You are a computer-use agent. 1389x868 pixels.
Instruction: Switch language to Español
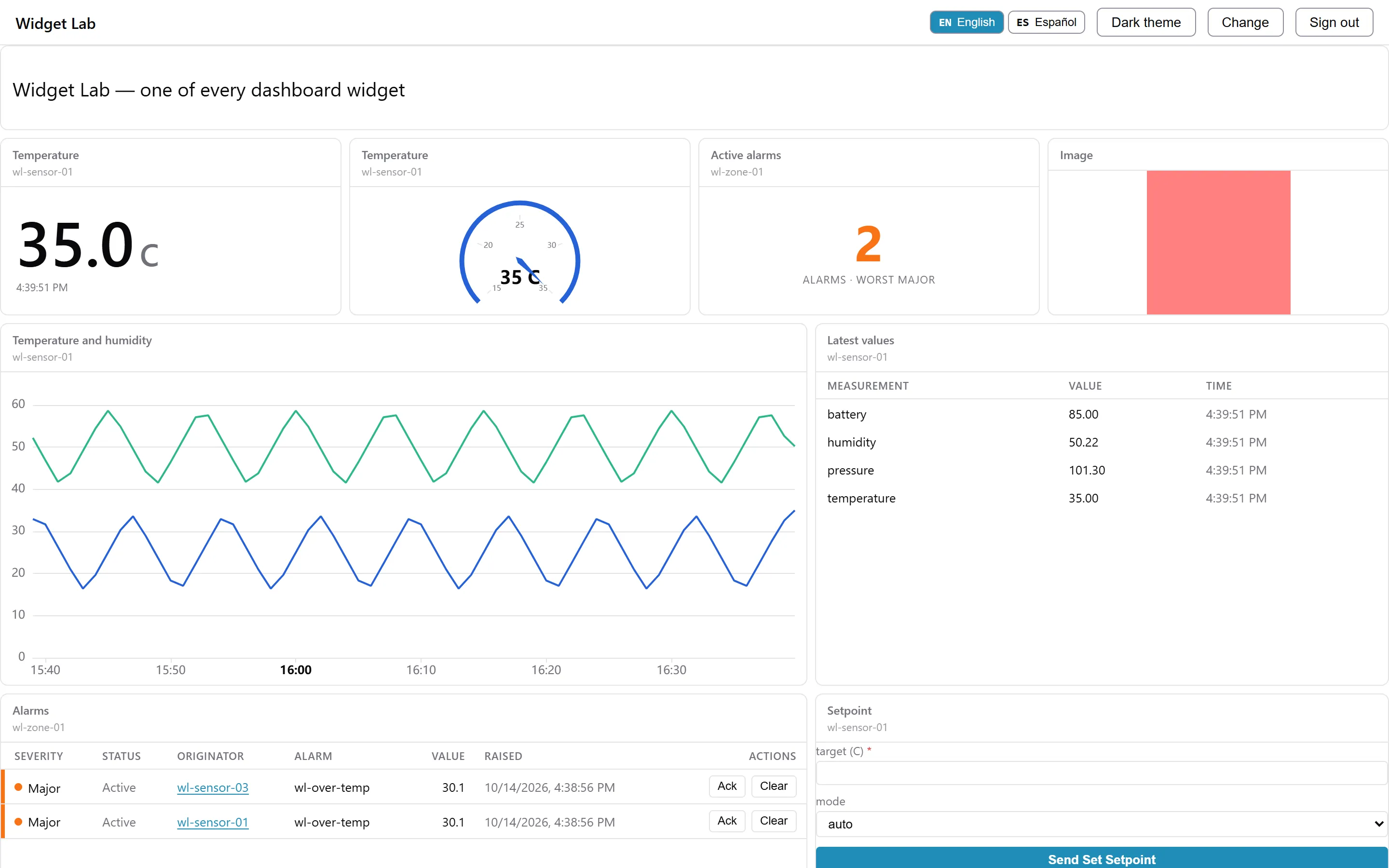[1047, 22]
